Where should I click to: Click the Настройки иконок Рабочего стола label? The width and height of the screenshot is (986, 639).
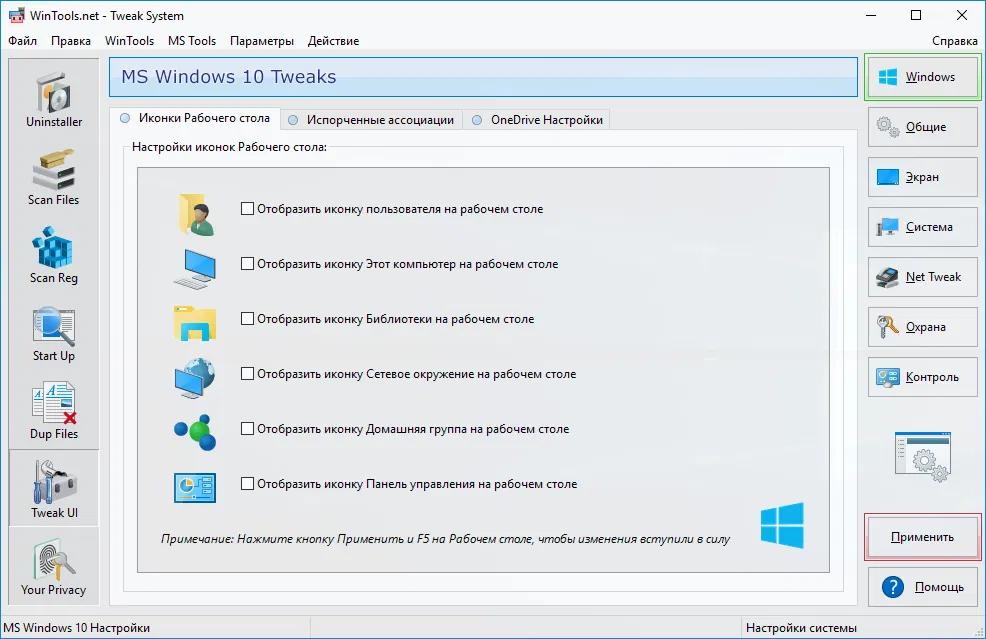click(x=230, y=147)
